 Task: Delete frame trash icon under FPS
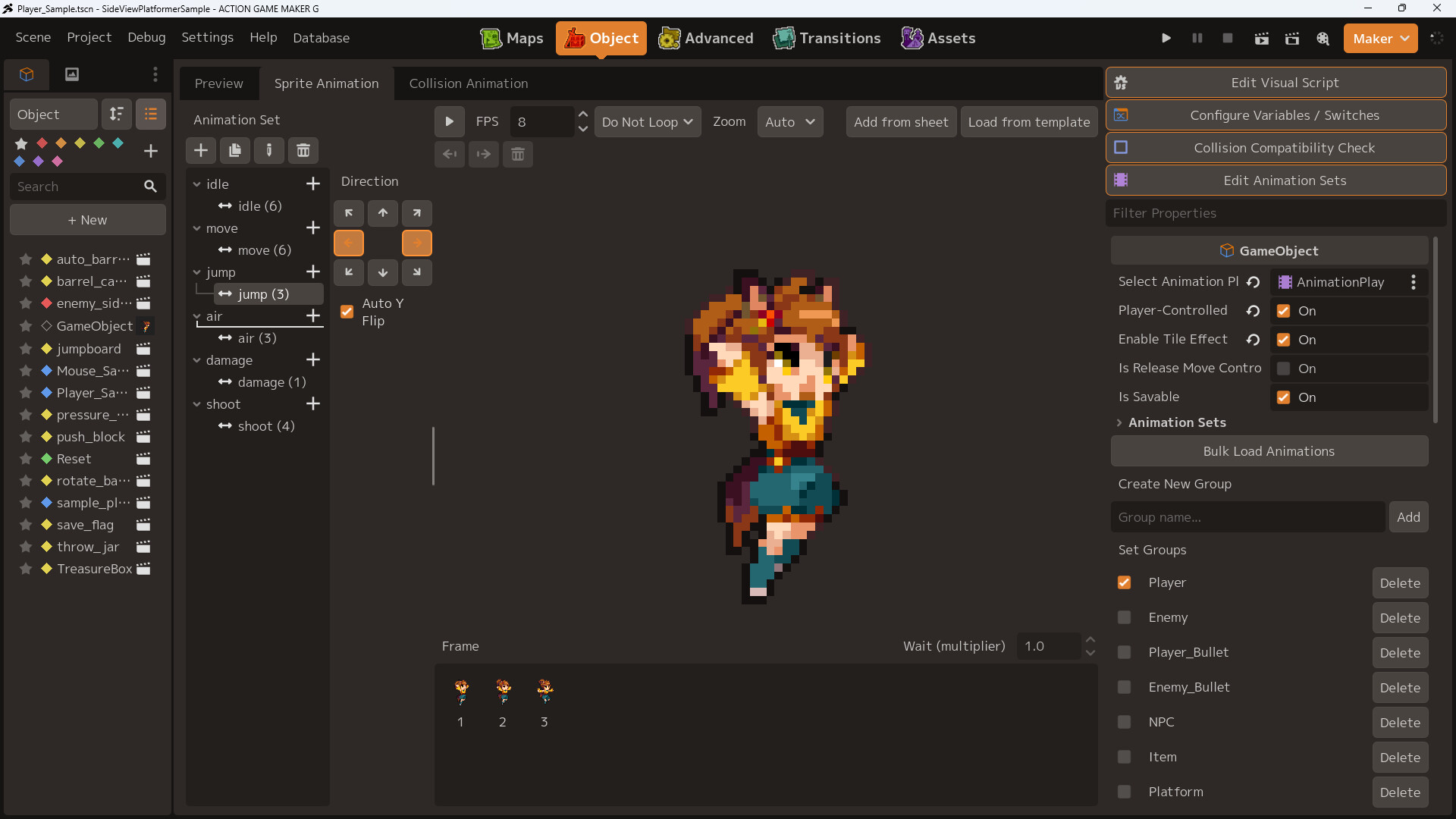[518, 154]
